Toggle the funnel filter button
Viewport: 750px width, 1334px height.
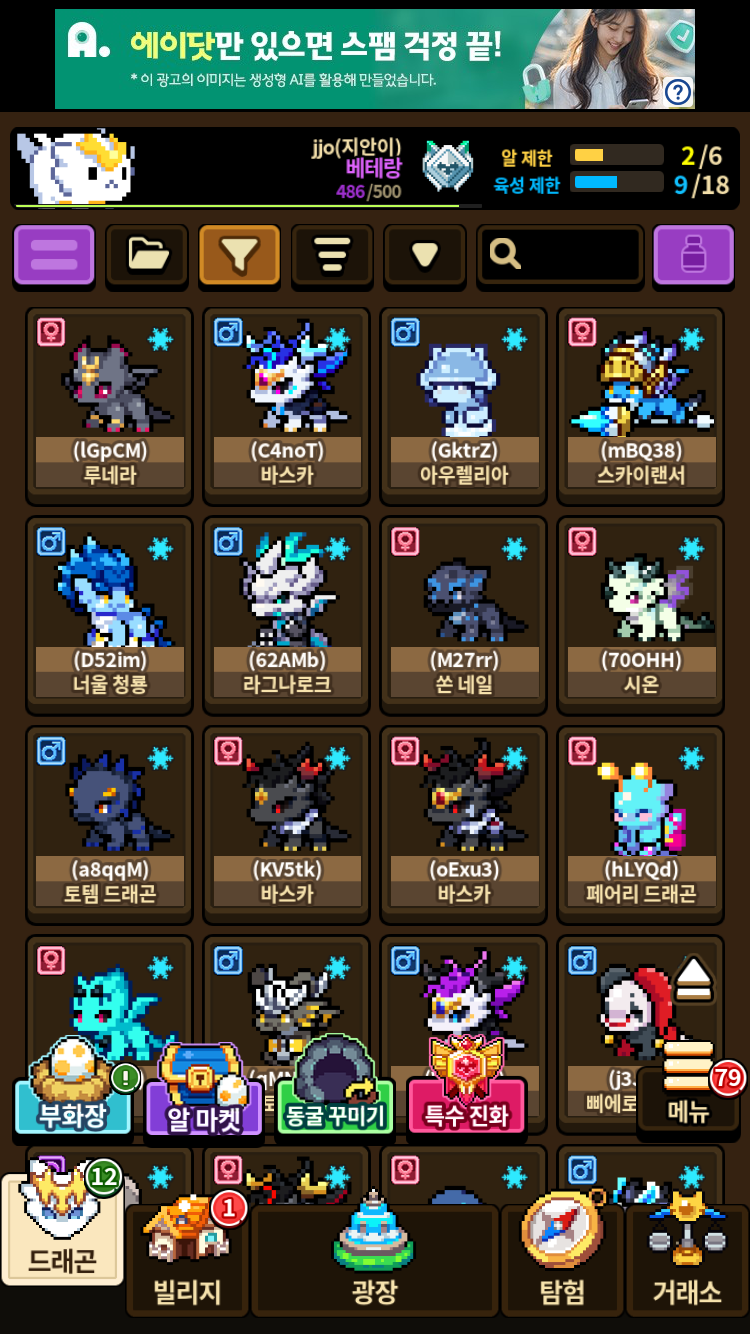pos(239,255)
